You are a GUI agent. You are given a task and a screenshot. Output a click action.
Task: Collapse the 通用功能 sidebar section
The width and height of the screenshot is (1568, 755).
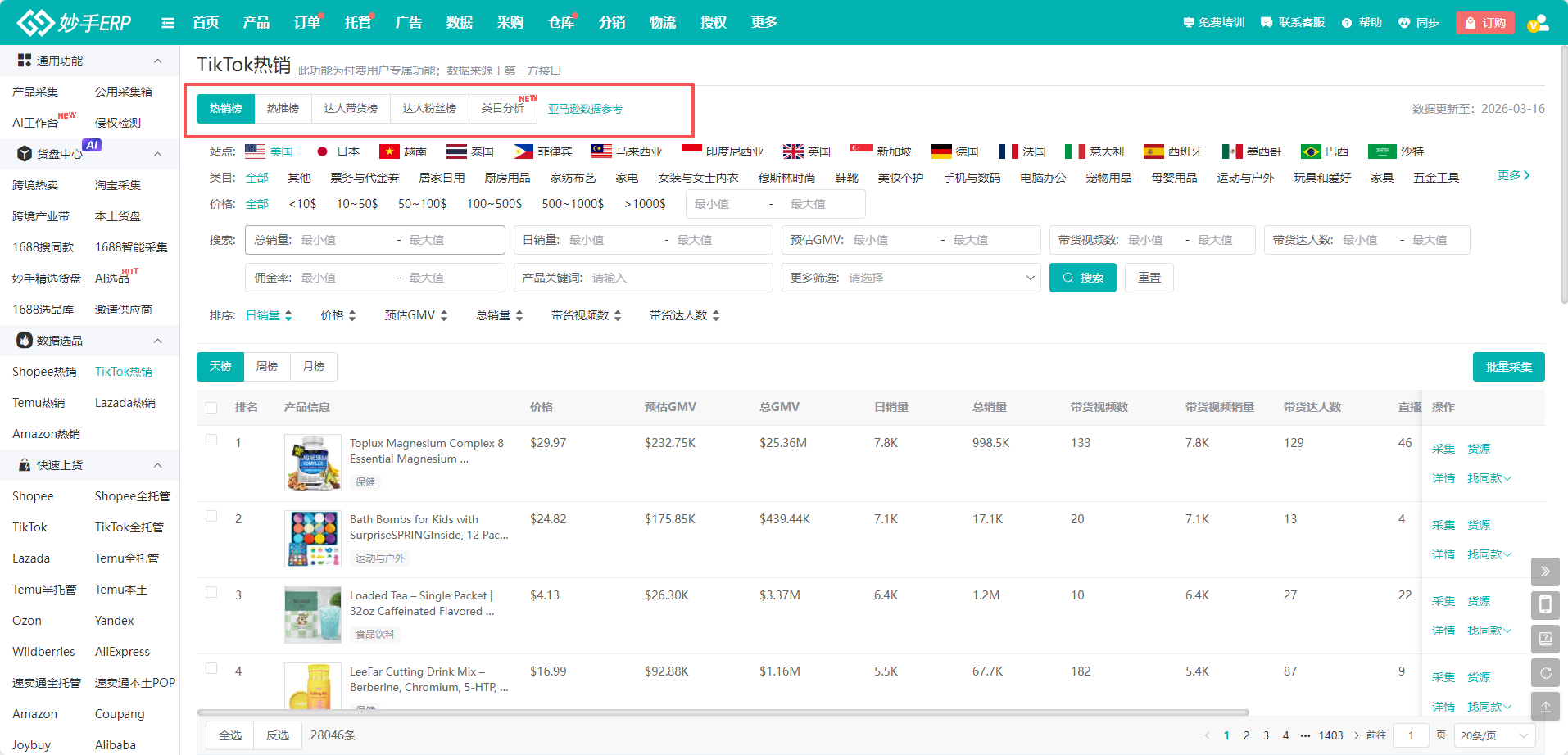(x=157, y=61)
